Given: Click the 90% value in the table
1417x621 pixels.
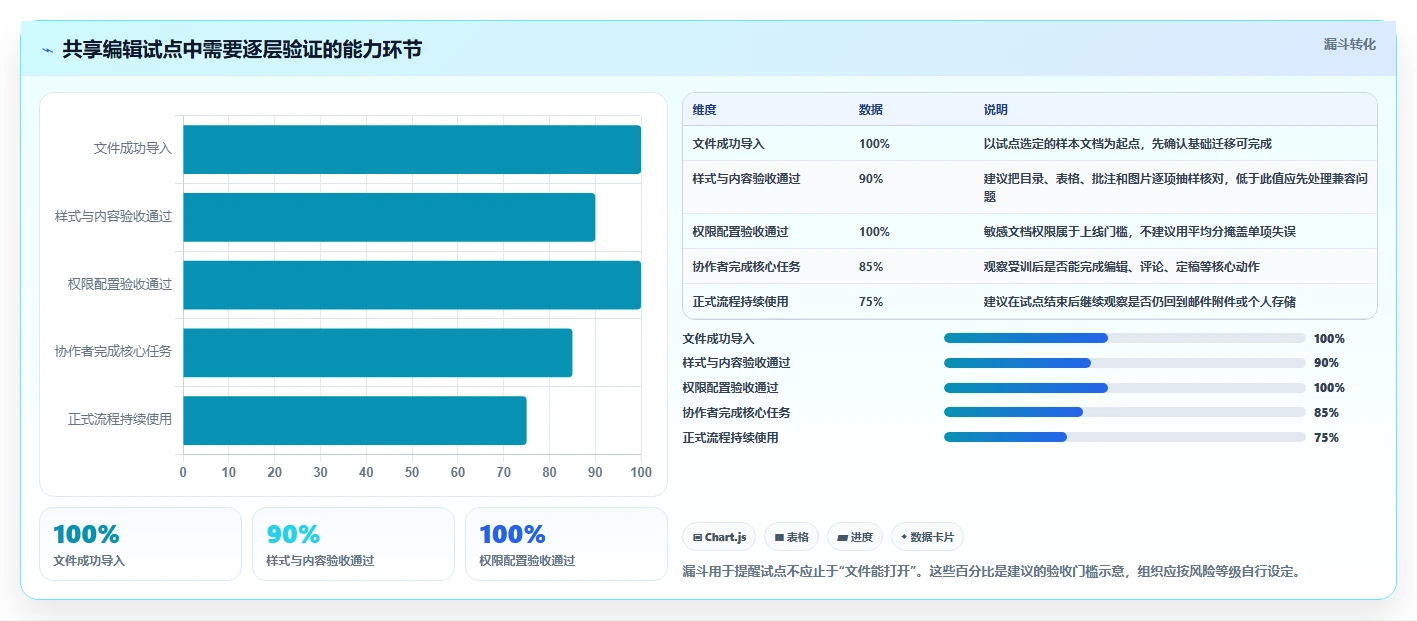Looking at the screenshot, I should pos(871,179).
